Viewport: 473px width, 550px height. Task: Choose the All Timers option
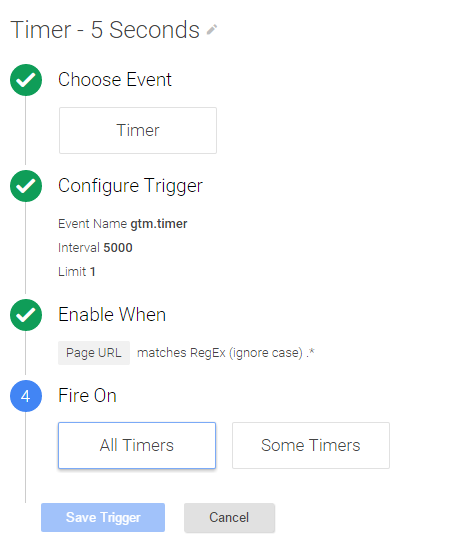pyautogui.click(x=137, y=445)
